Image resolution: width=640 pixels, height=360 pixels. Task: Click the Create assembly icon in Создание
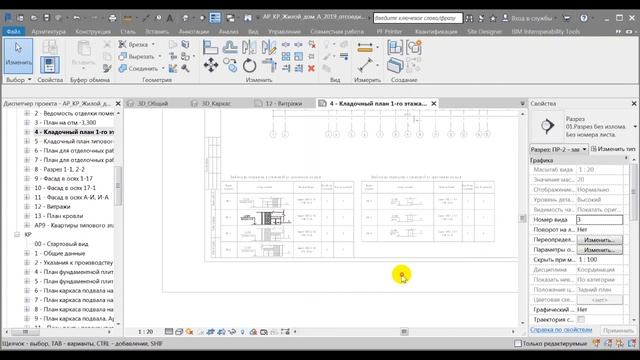point(395,47)
